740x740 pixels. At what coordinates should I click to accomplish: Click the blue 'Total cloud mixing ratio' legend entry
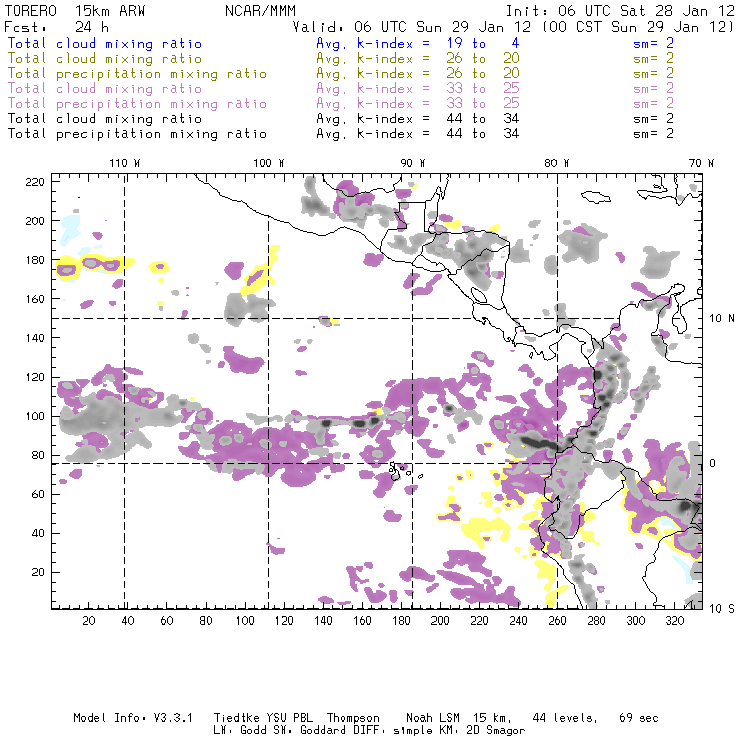(105, 43)
